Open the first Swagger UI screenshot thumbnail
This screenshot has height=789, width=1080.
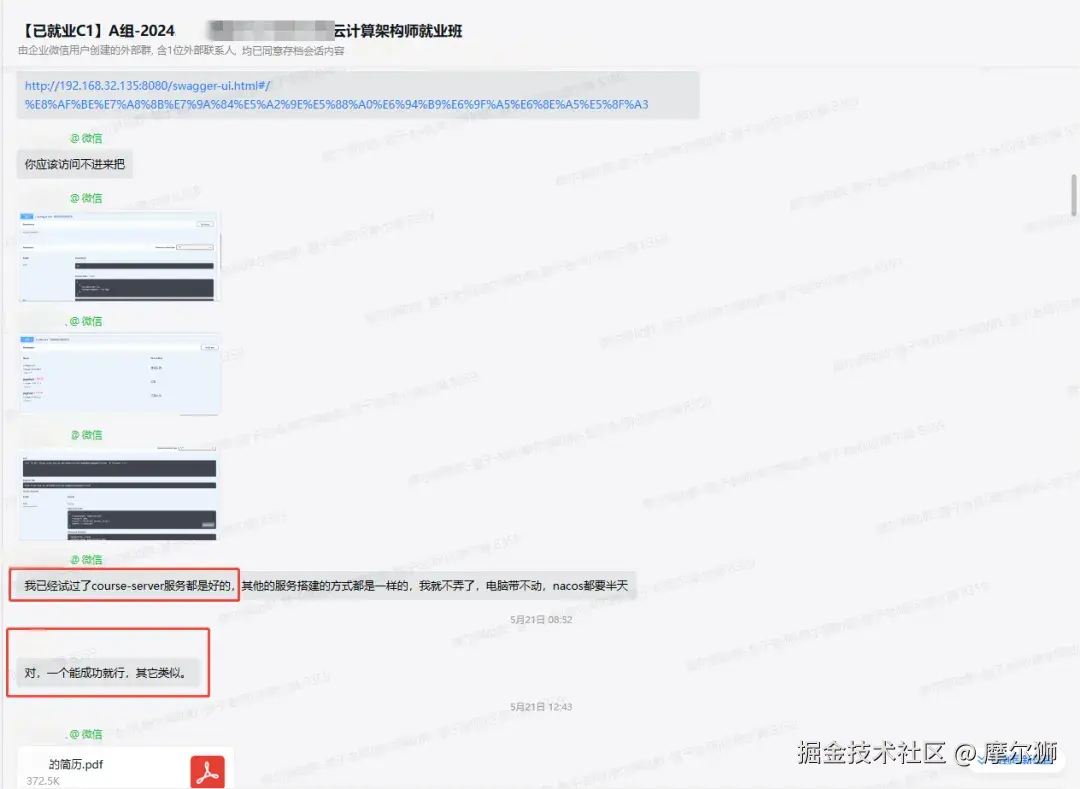118,255
